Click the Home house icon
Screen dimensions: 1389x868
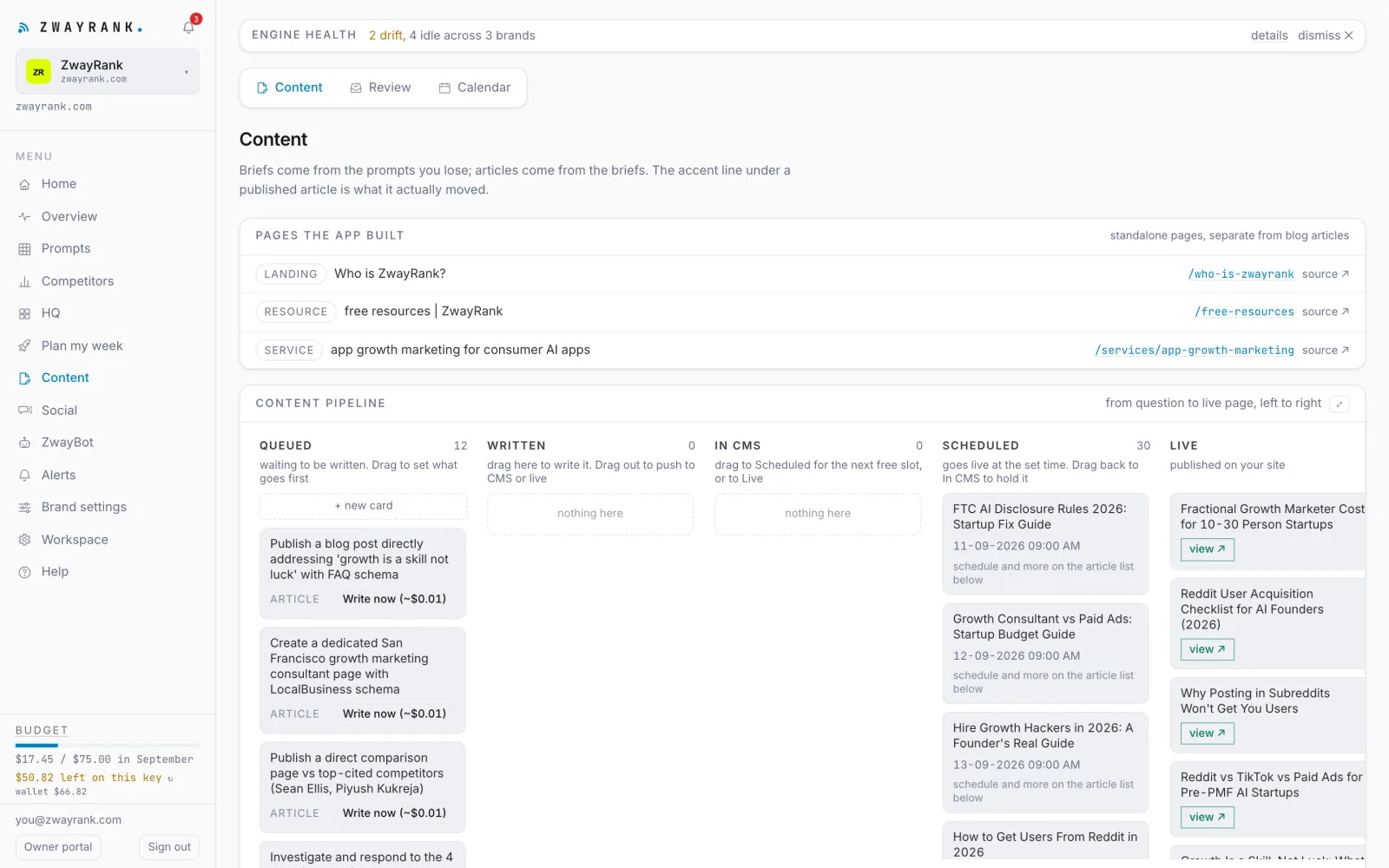[x=24, y=184]
